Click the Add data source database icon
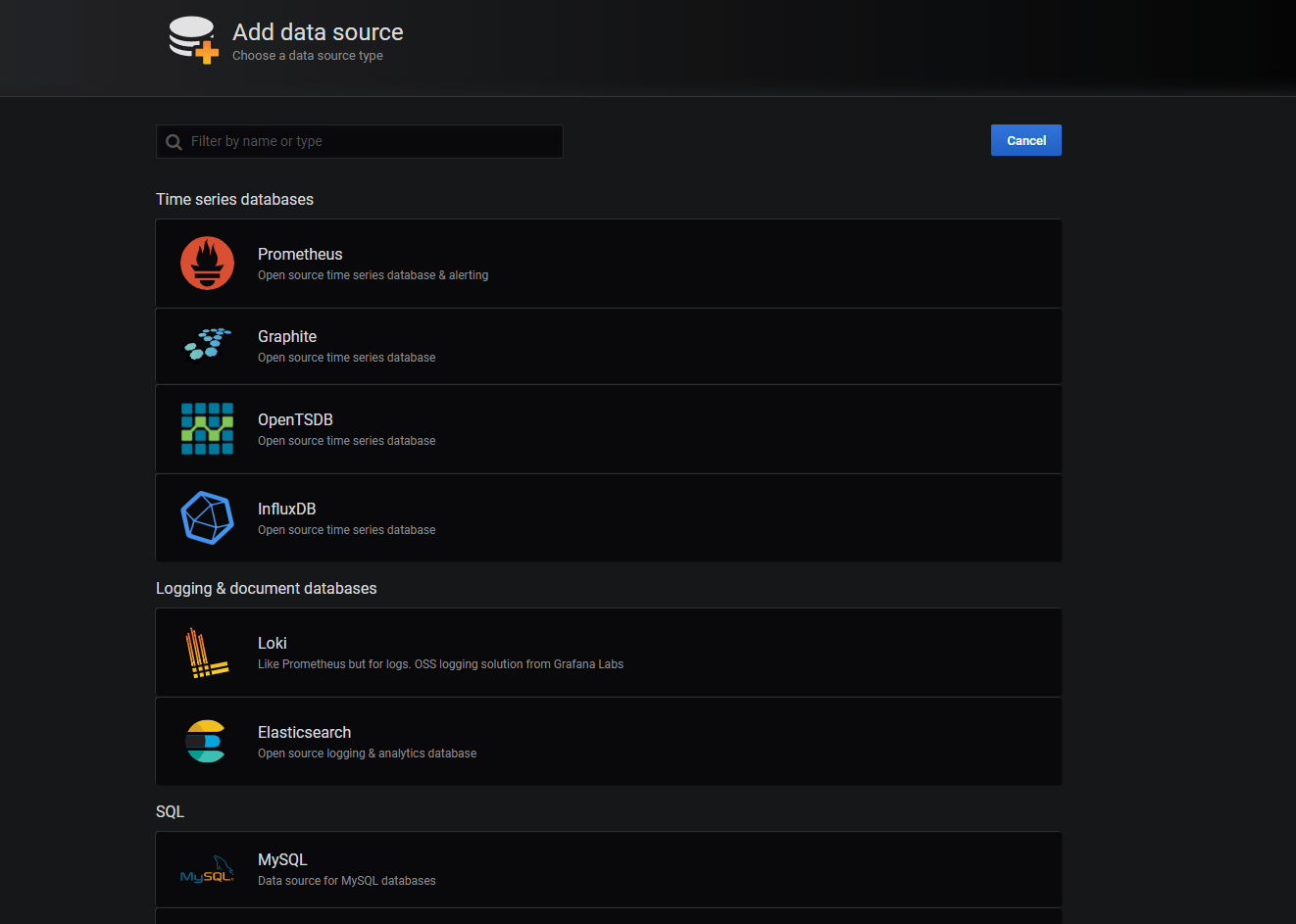 point(192,39)
